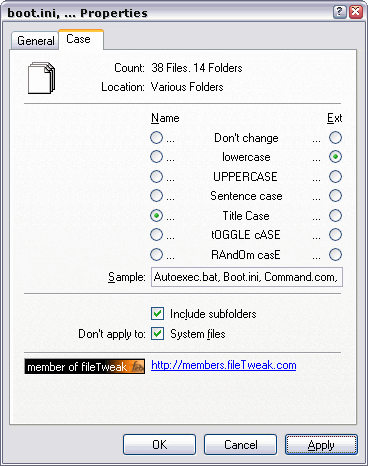Select Name RAndOm casE radio button
Screen dimensions: 368x466
[156, 254]
